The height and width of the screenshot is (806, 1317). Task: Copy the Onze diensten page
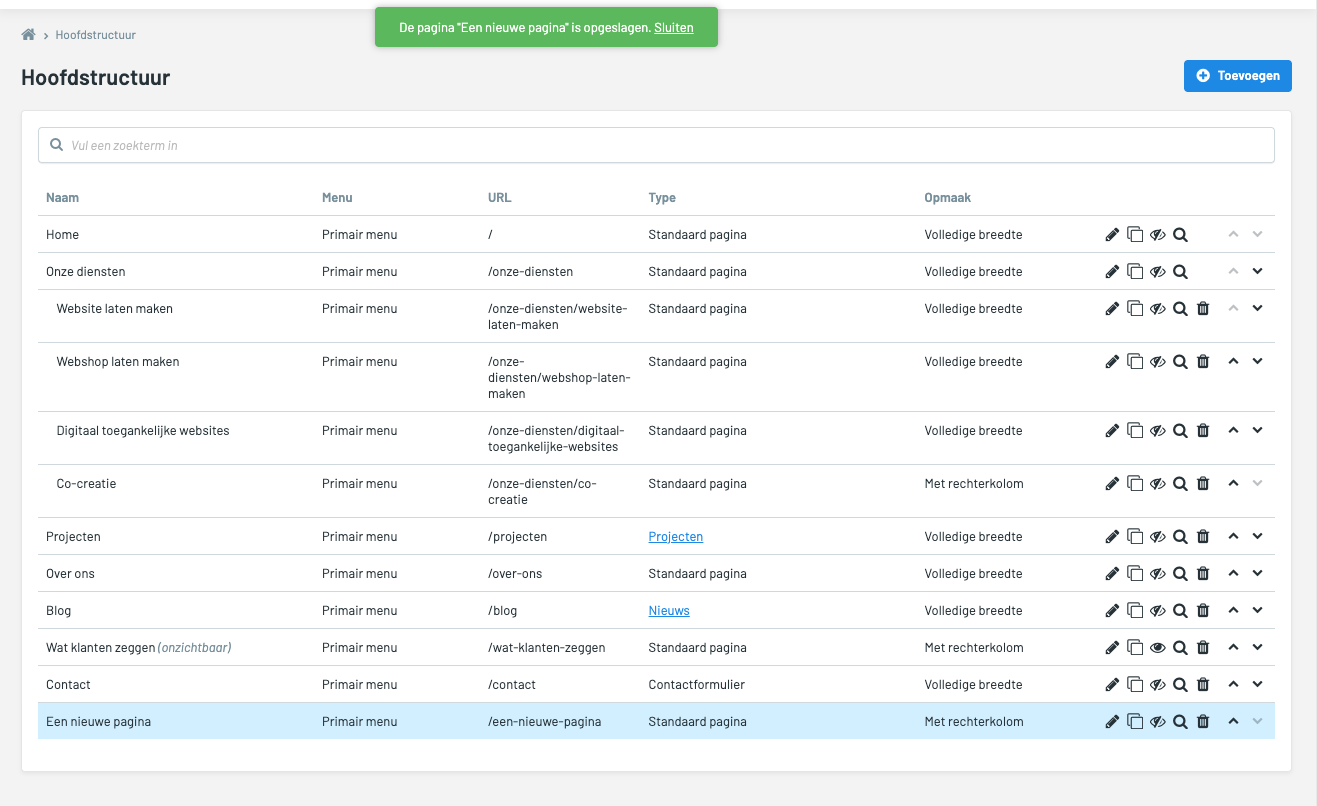point(1135,272)
